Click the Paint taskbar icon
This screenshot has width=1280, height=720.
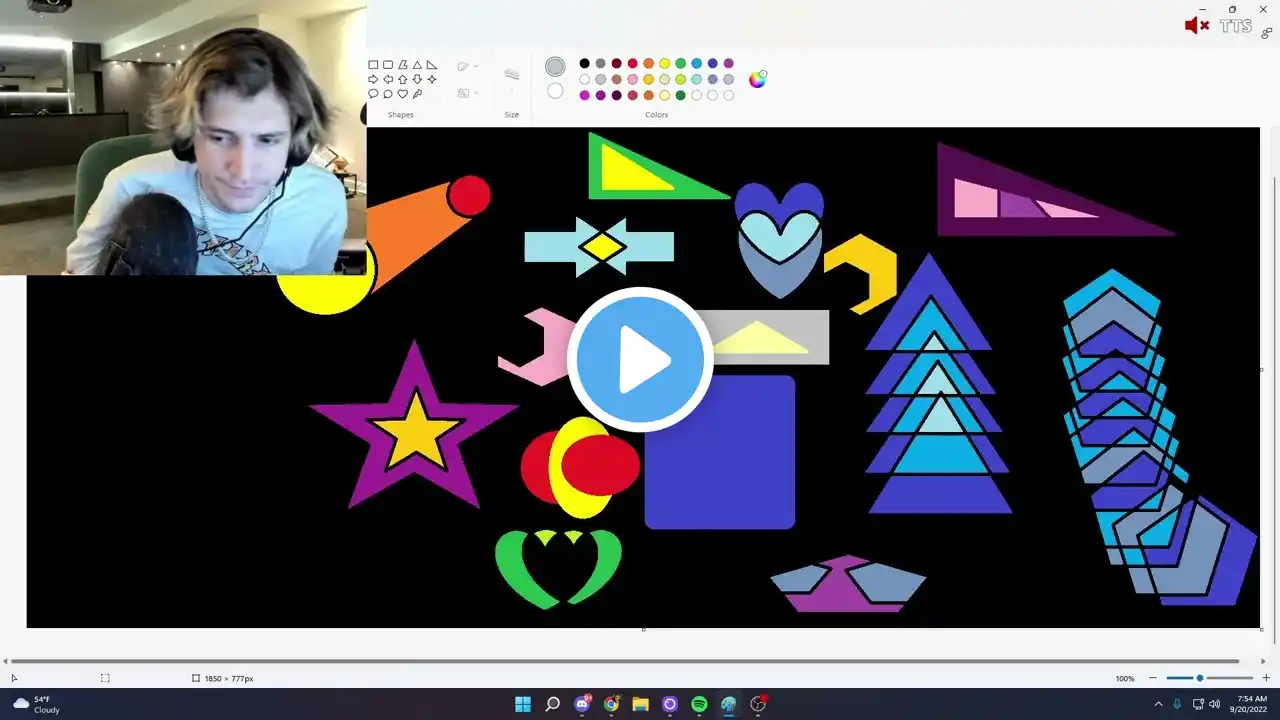728,704
